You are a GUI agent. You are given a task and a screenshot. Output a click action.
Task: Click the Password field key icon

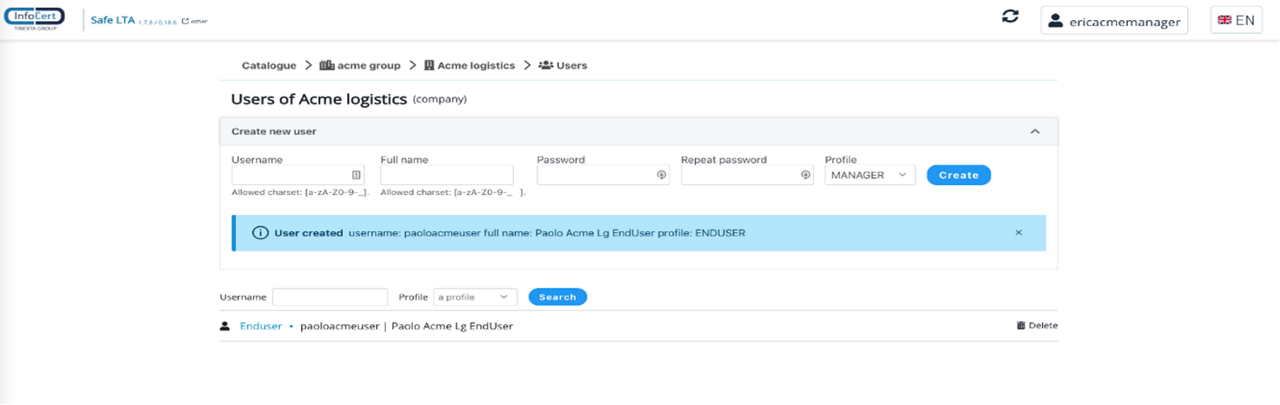tap(661, 175)
